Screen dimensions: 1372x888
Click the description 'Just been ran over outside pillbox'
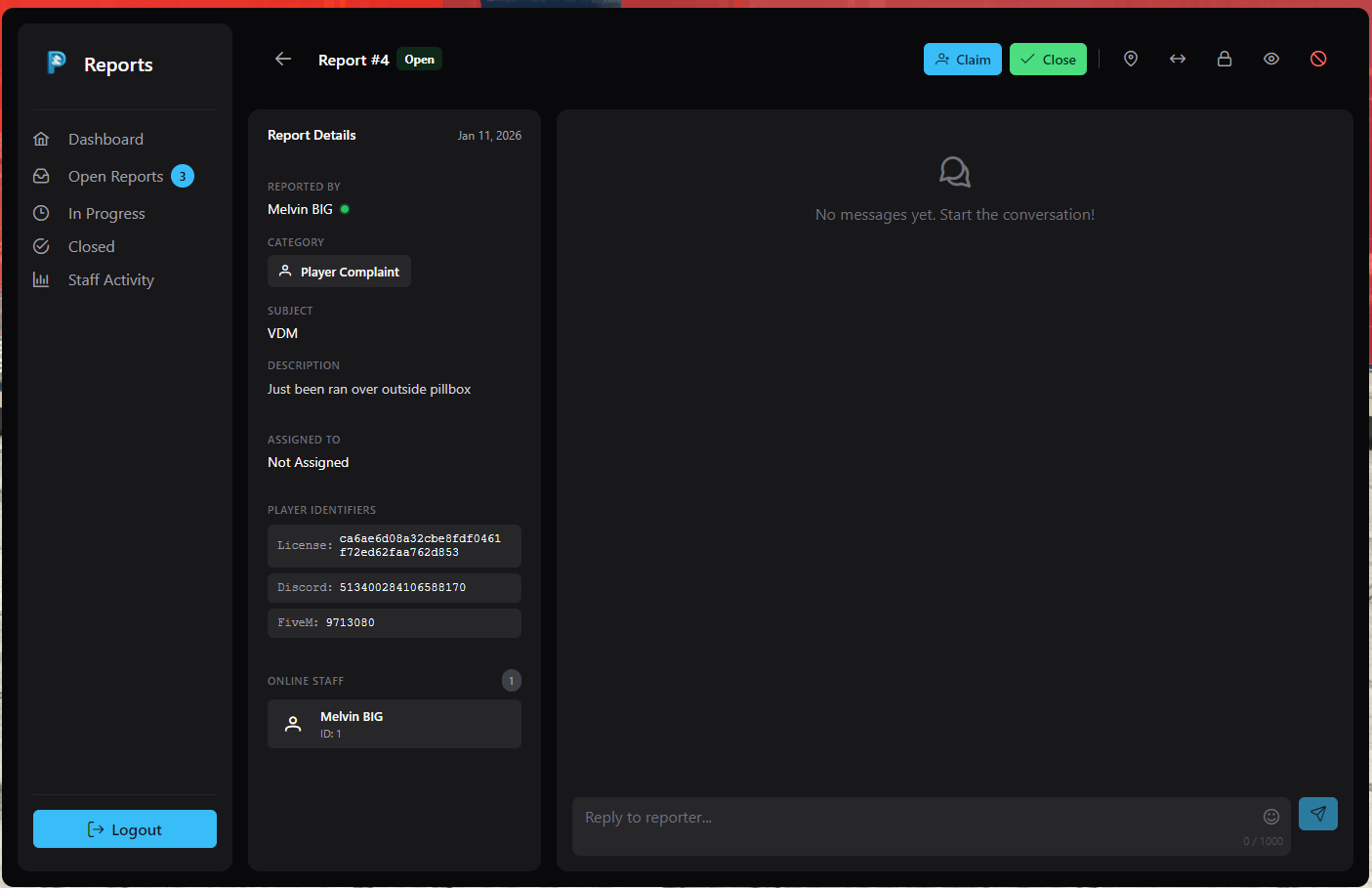(369, 389)
